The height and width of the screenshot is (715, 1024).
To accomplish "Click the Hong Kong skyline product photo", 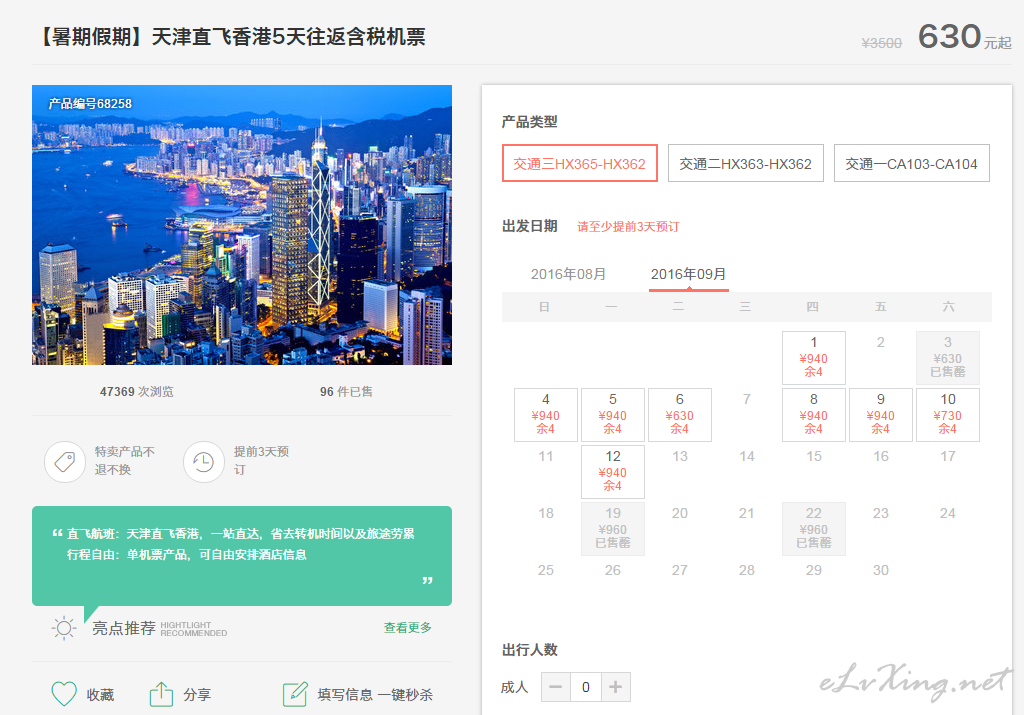I will pyautogui.click(x=242, y=225).
